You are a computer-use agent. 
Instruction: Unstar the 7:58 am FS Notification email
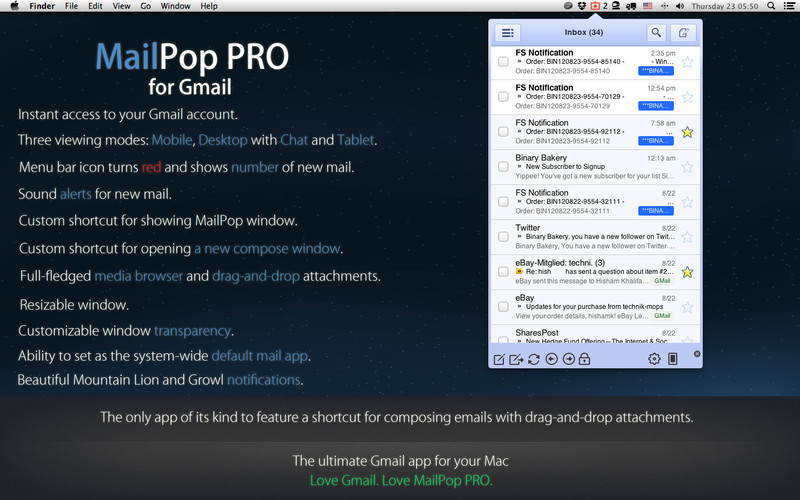click(687, 132)
